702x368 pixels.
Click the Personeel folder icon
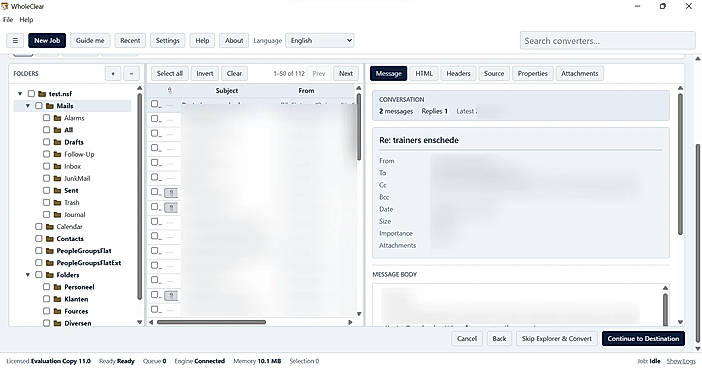[57, 287]
